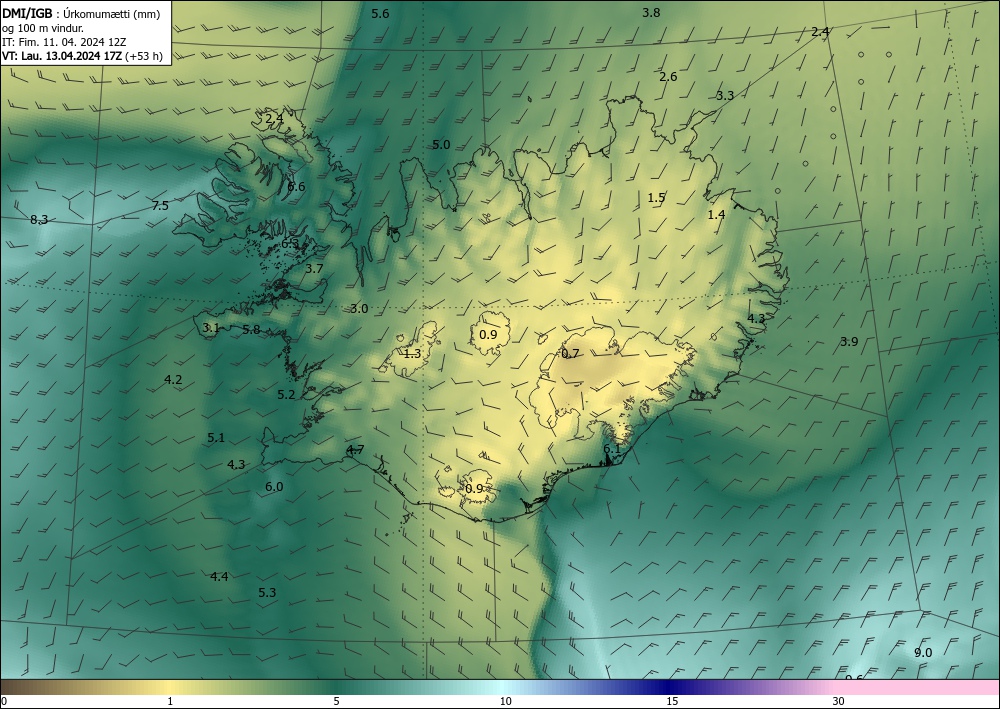Select the 5.0 value north of Iceland
Screen dimensions: 1000x709
click(x=441, y=145)
